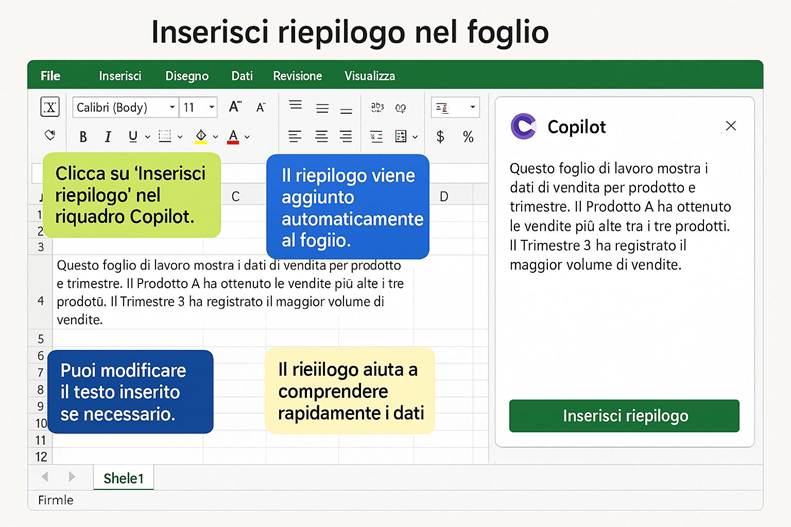This screenshot has width=791, height=527.
Task: Open underline style dropdown arrow
Action: tap(147, 137)
